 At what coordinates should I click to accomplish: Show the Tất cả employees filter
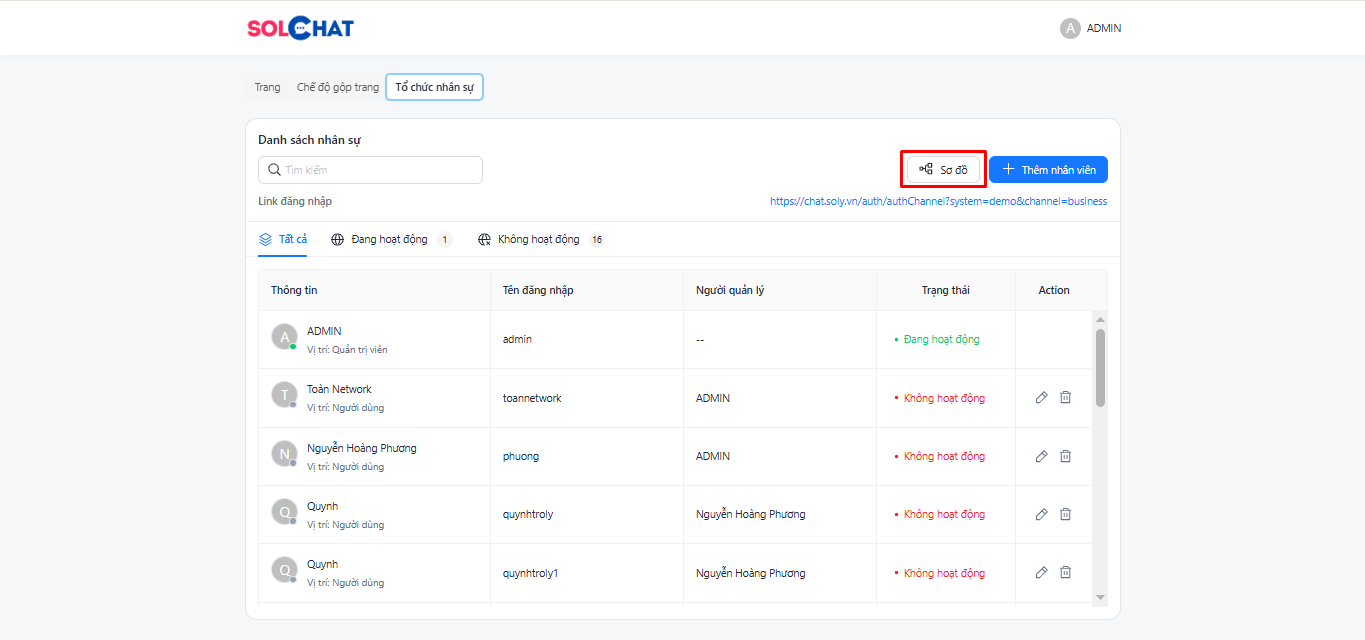tap(283, 240)
